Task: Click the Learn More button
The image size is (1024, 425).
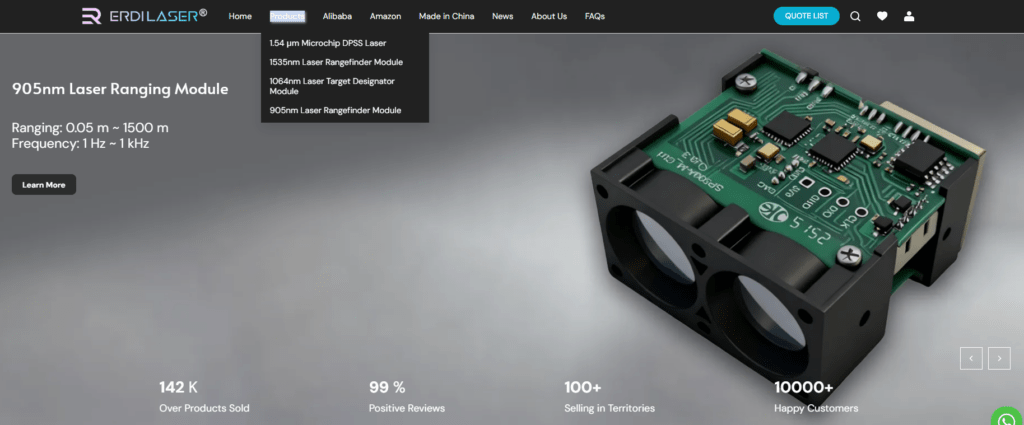Action: pyautogui.click(x=44, y=185)
